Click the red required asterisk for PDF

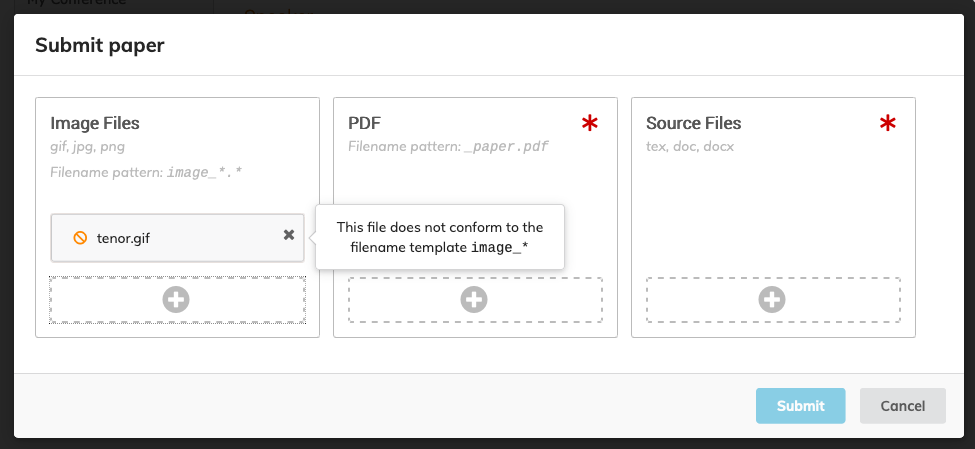pos(589,123)
